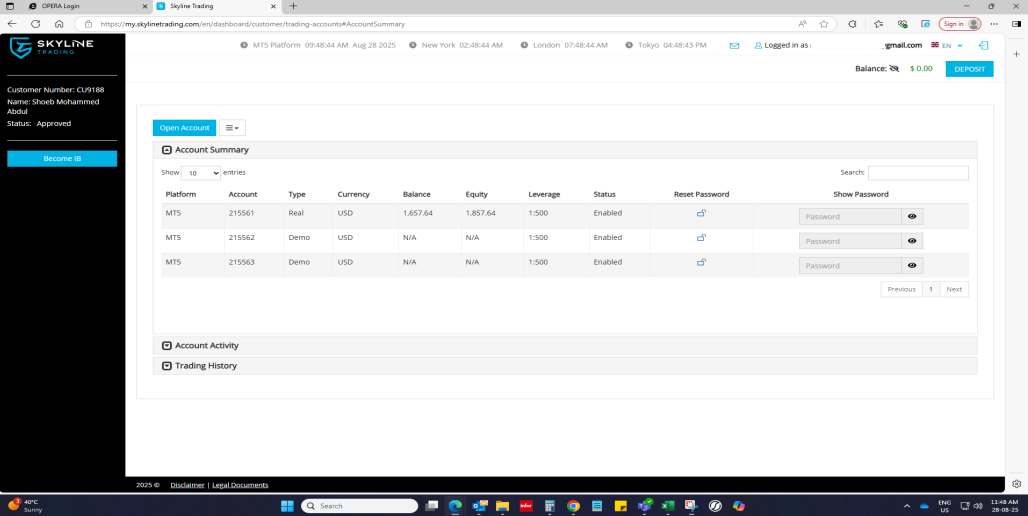
Task: Expand the Trading History section
Action: (x=167, y=366)
